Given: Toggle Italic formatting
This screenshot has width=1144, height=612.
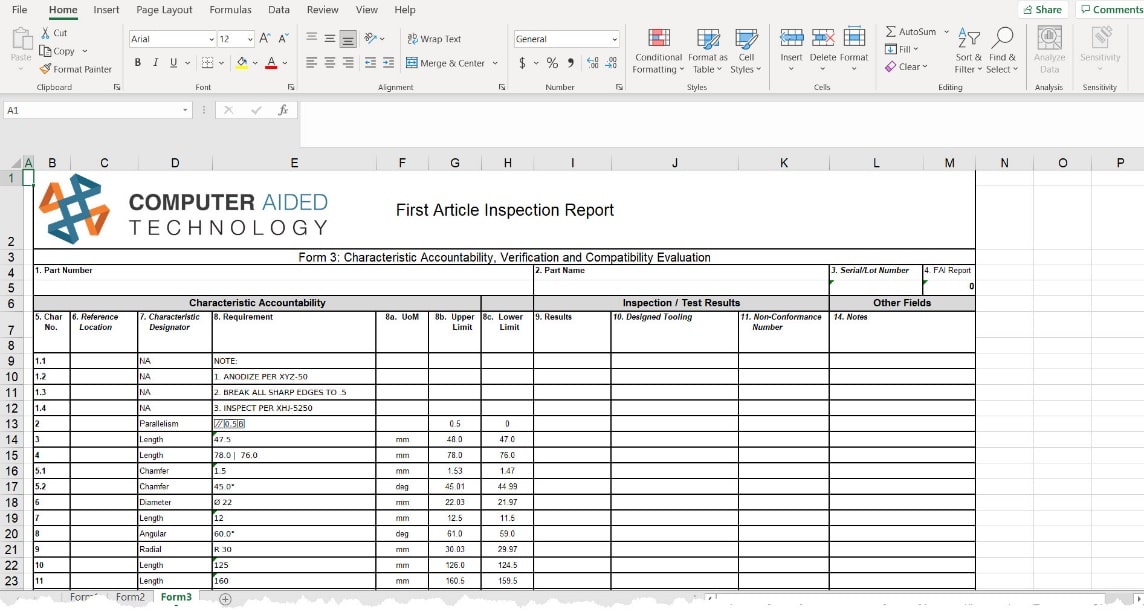Looking at the screenshot, I should tap(155, 63).
